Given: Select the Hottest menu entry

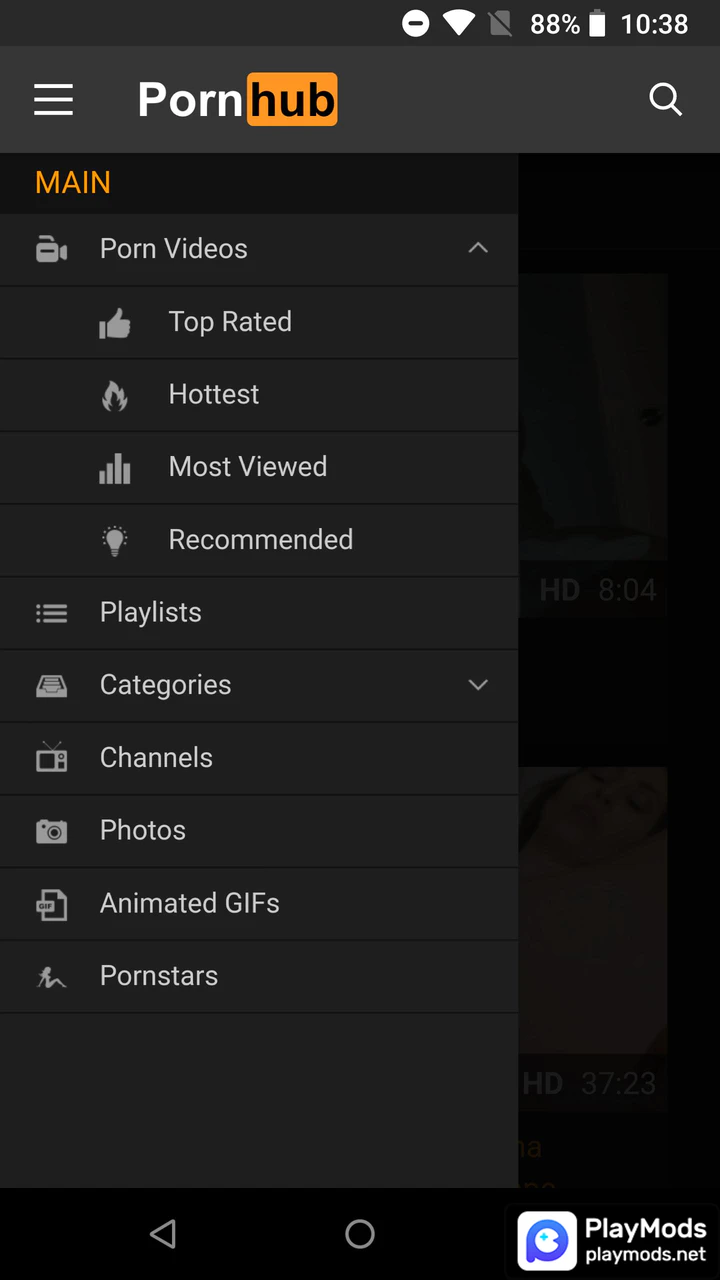Looking at the screenshot, I should pyautogui.click(x=259, y=395).
